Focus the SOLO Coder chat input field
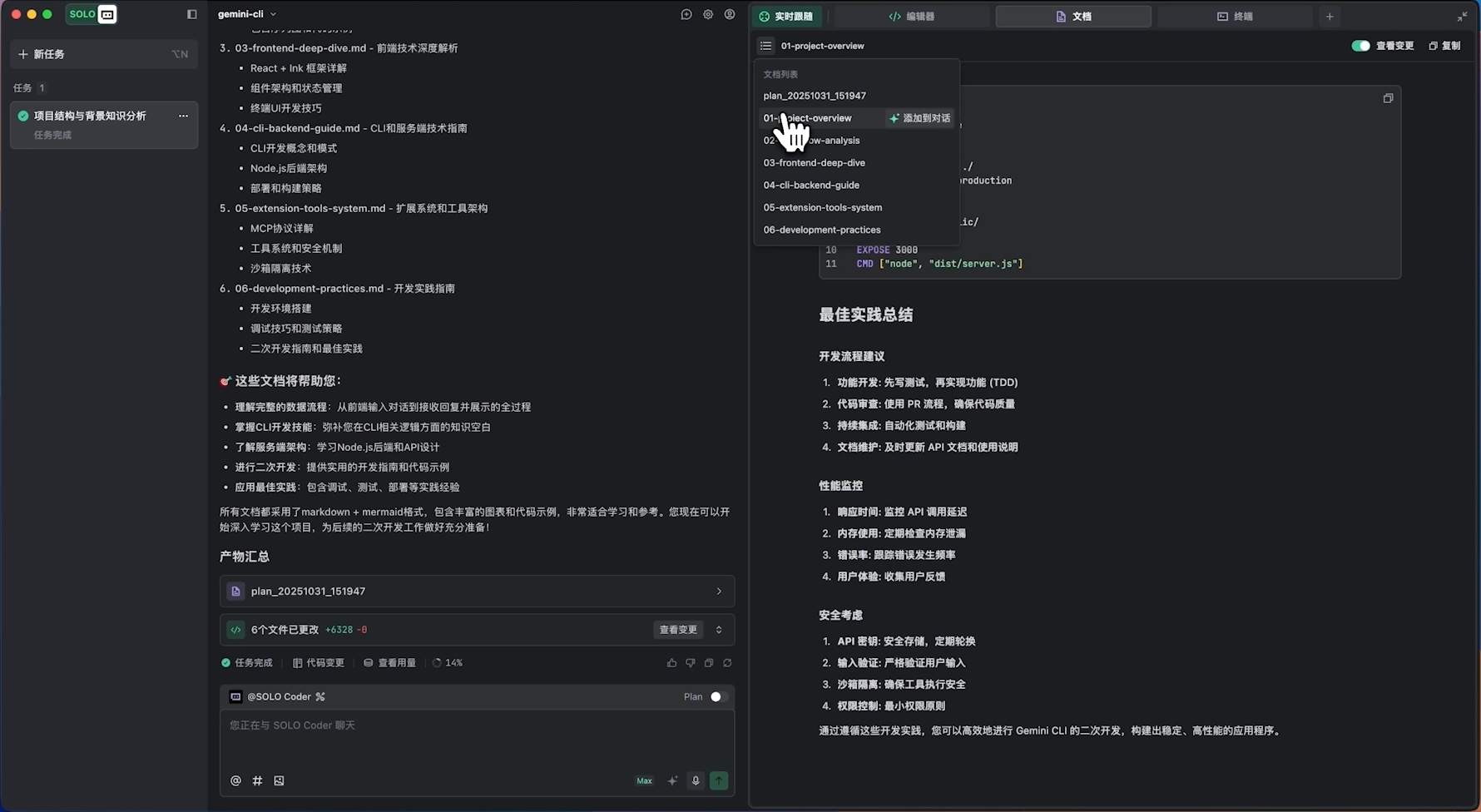The width and height of the screenshot is (1481, 812). tap(477, 739)
